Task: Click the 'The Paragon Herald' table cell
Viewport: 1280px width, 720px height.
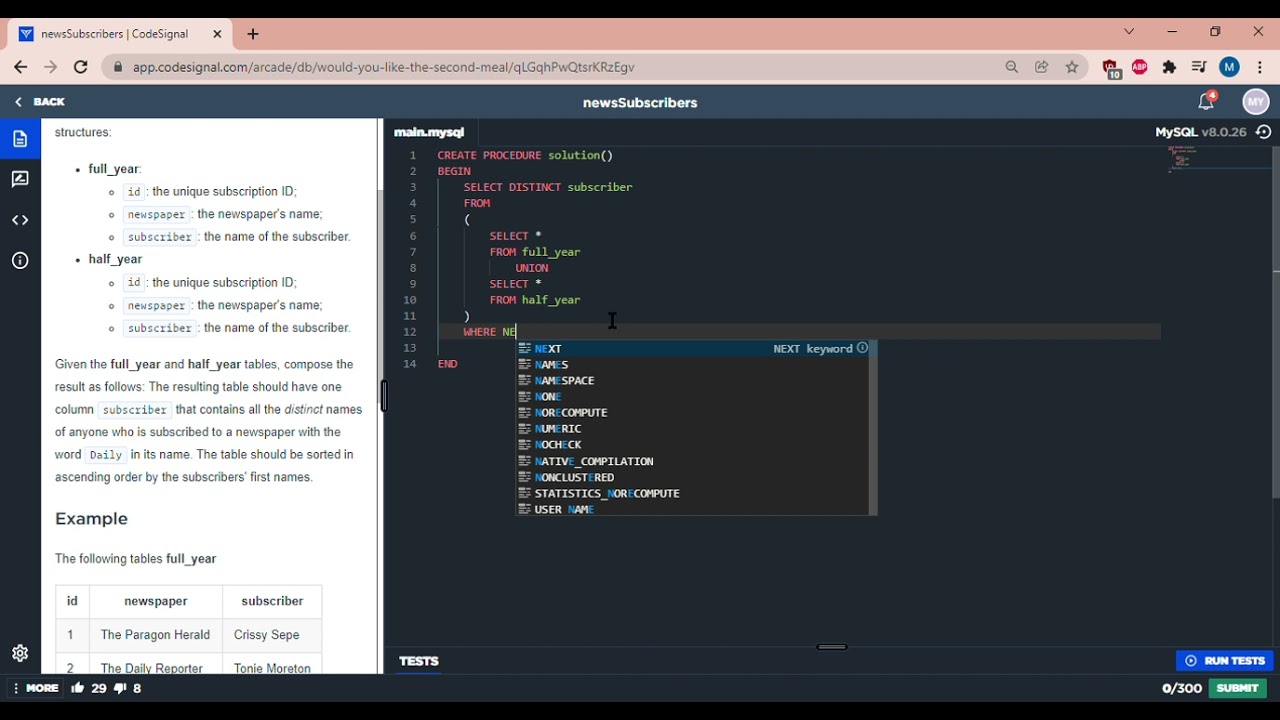Action: 156,635
